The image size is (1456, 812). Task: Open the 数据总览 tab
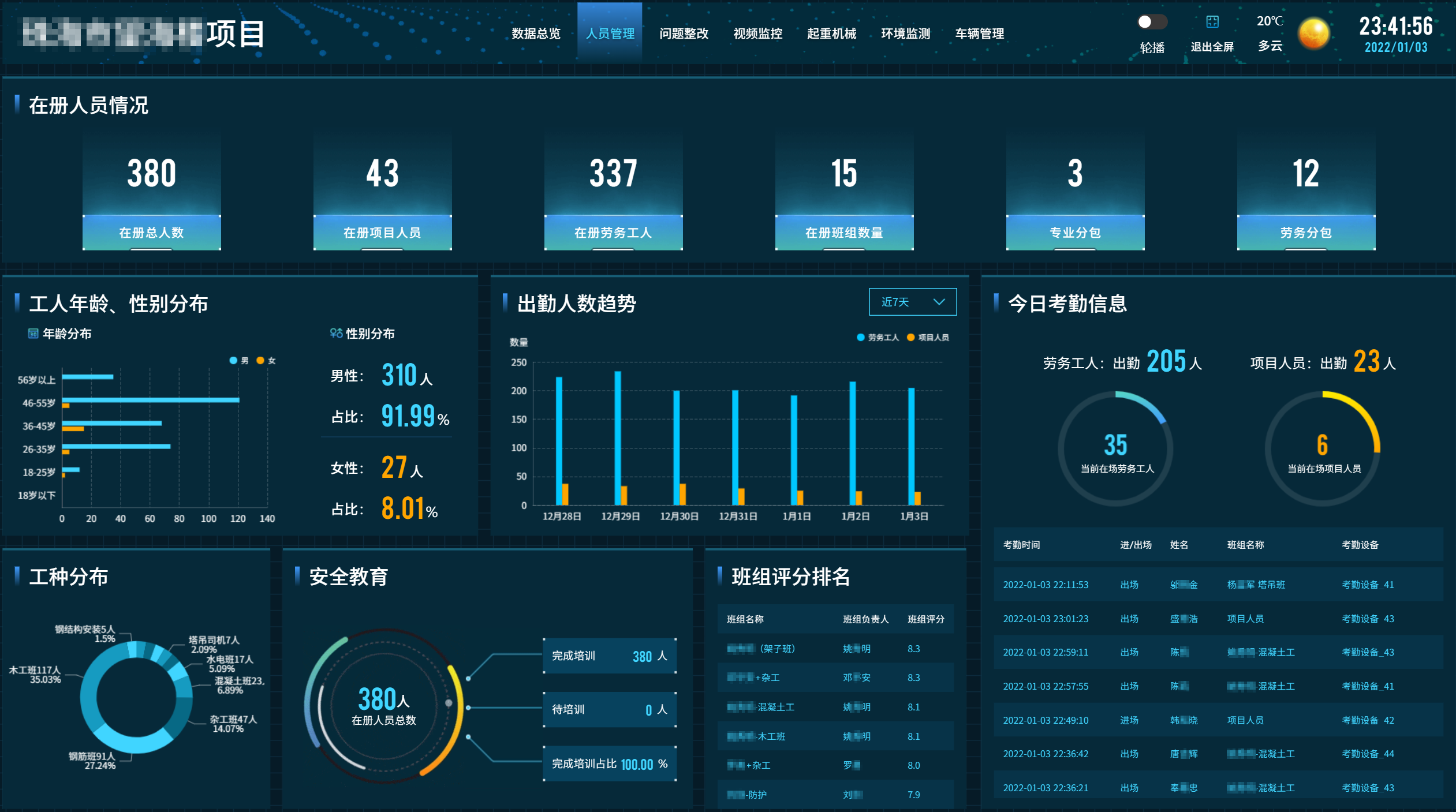coord(536,33)
